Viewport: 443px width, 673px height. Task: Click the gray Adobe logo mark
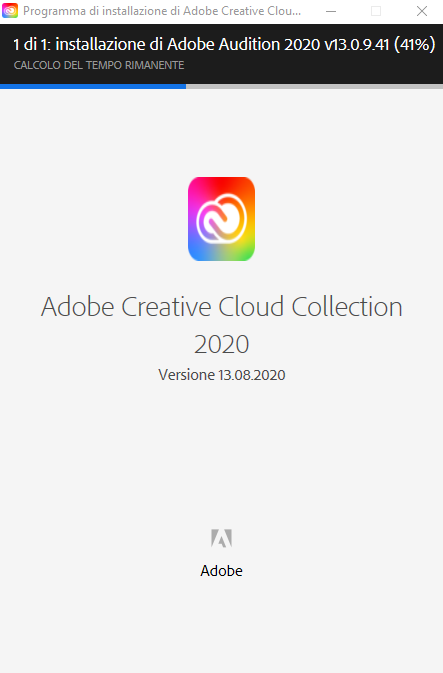pyautogui.click(x=222, y=538)
